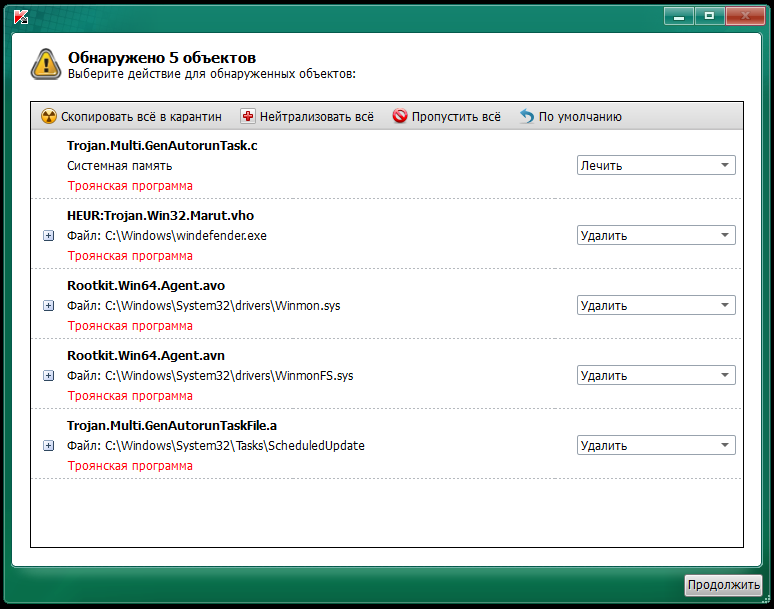The width and height of the screenshot is (776, 609).
Task: Open action dropdown for Trojan.Multi.GenAutorunTask.c
Action: pos(656,166)
